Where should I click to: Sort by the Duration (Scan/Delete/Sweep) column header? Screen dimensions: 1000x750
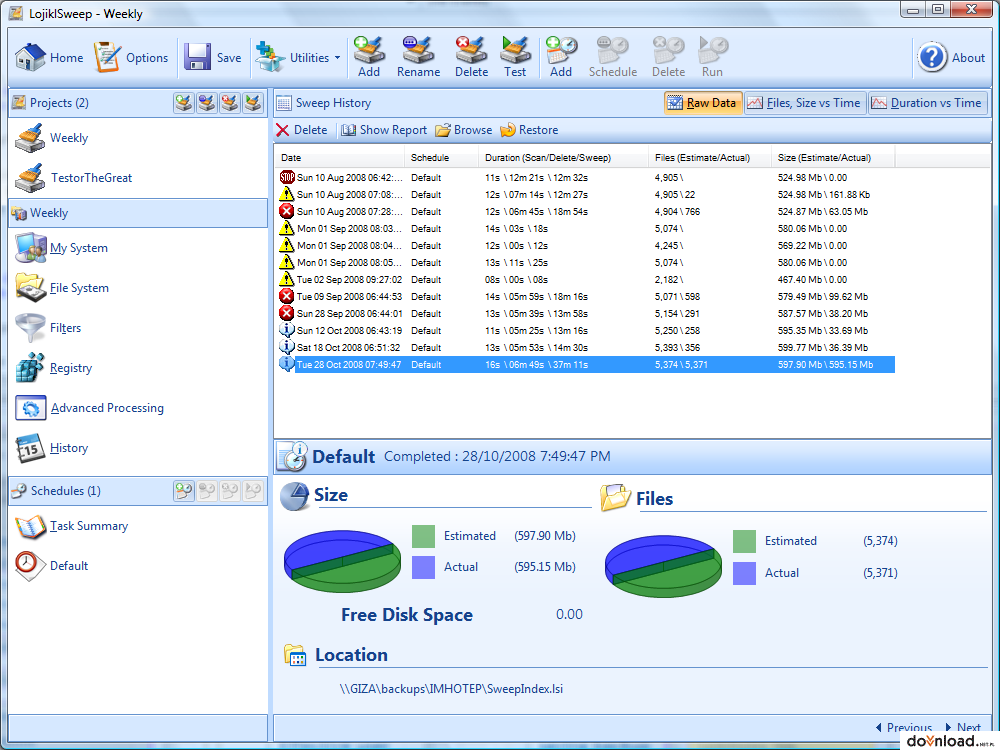click(x=563, y=158)
